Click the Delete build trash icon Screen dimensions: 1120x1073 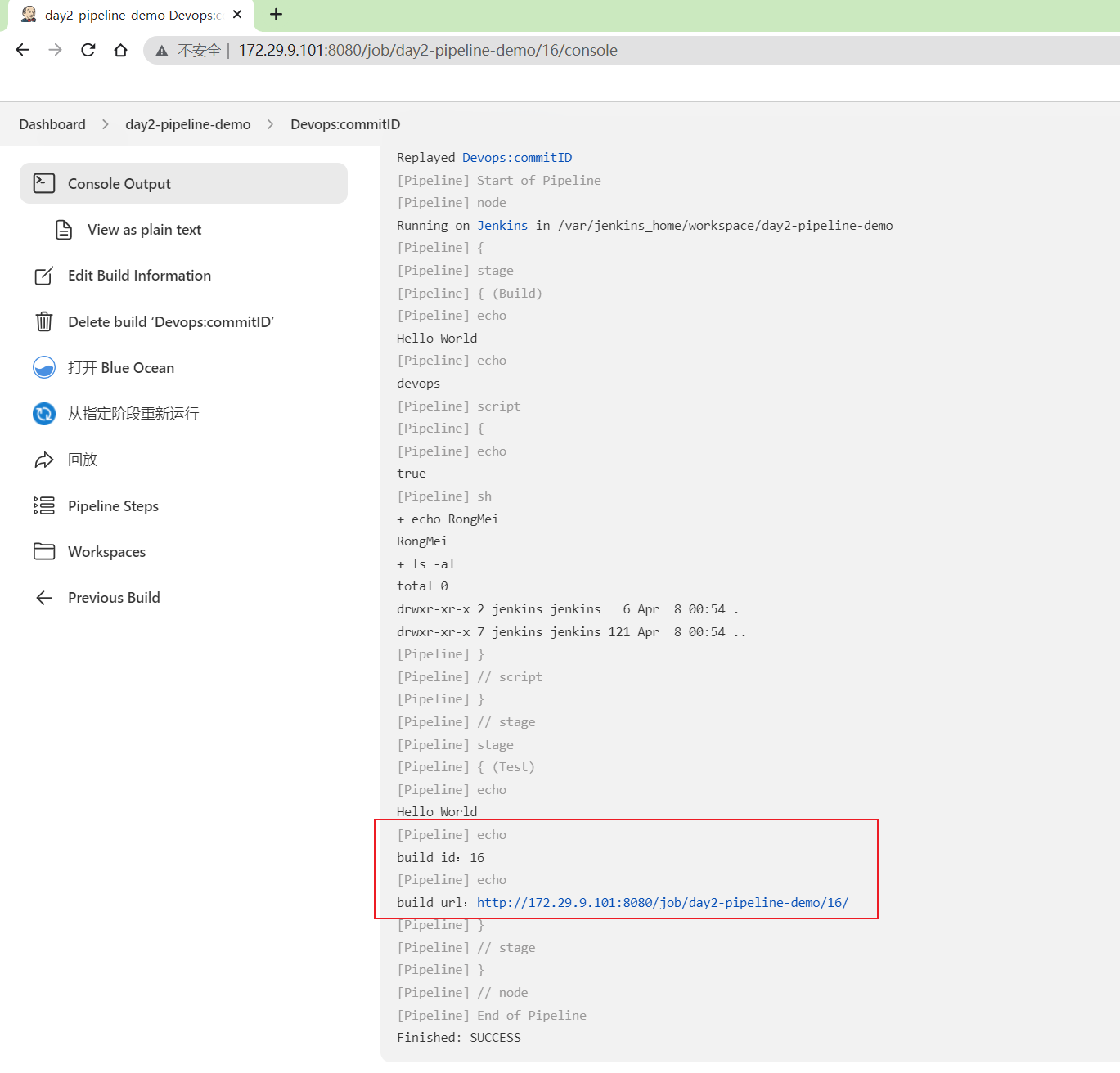click(x=44, y=321)
